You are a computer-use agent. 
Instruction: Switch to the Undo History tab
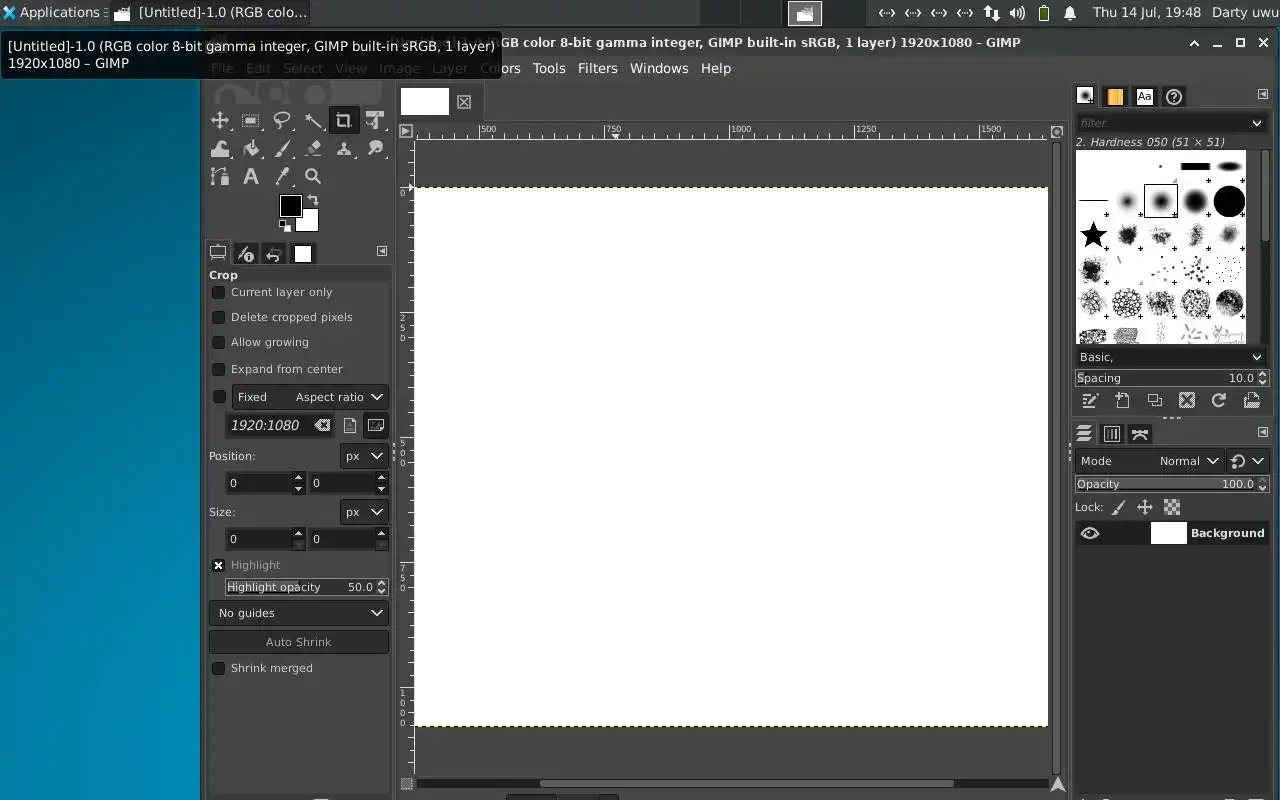274,254
